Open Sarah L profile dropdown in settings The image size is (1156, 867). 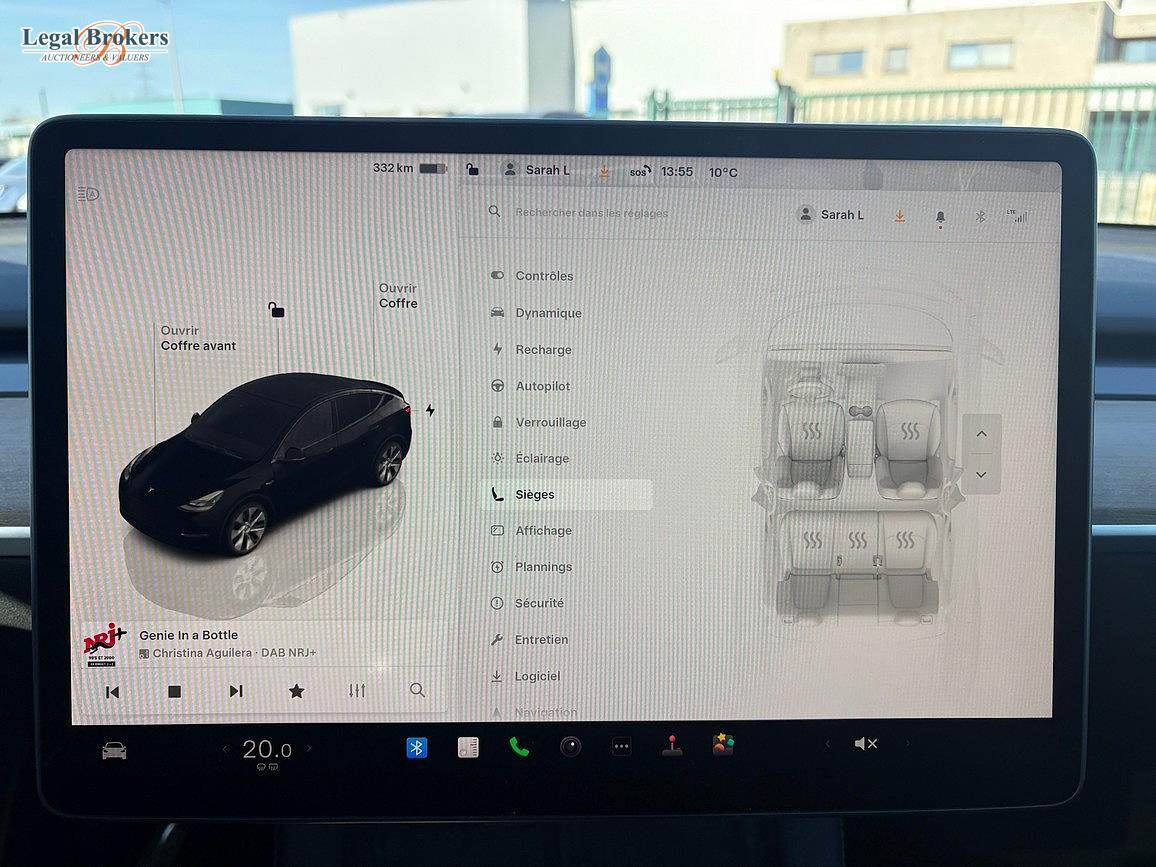(x=832, y=215)
